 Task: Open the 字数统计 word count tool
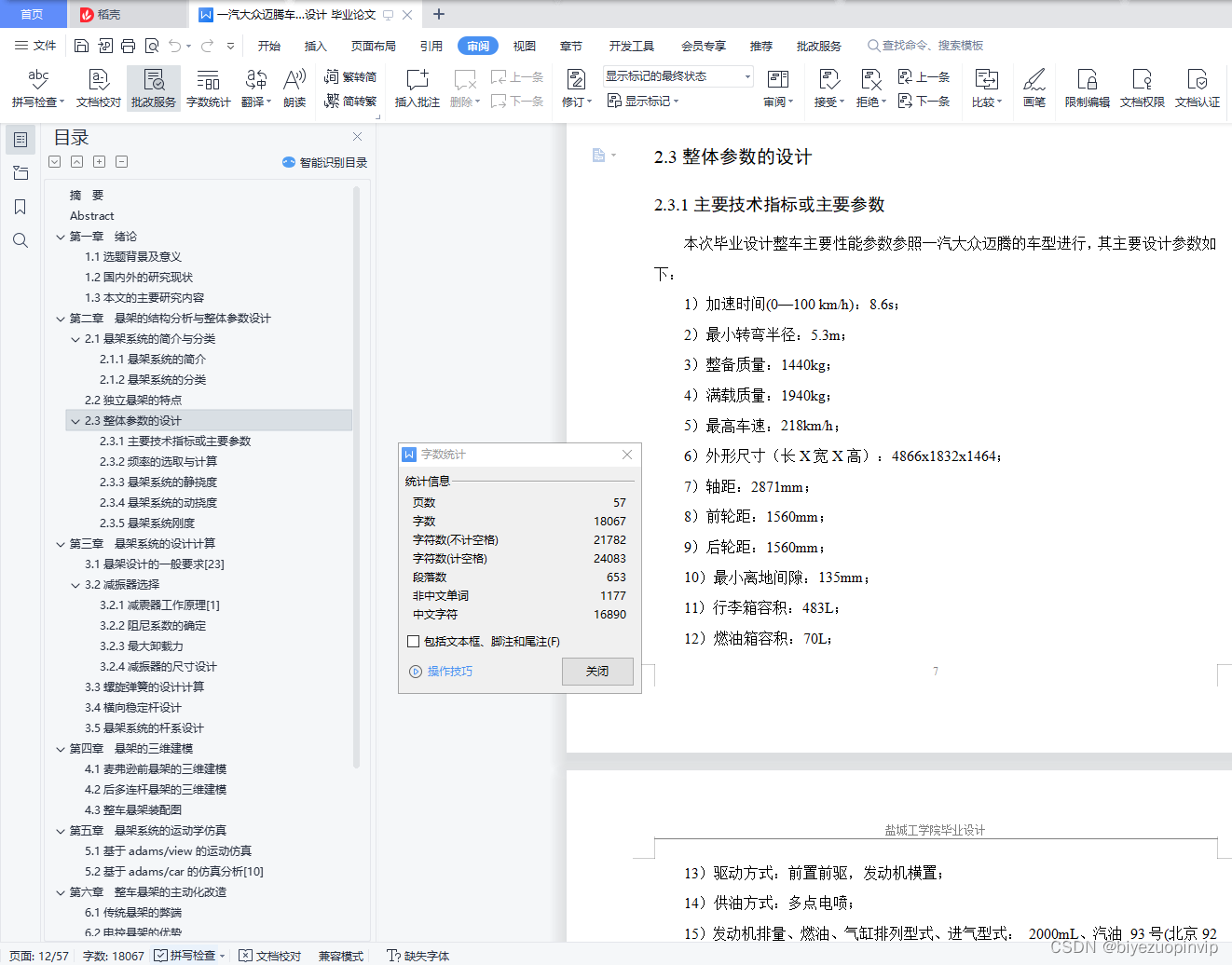(x=209, y=88)
